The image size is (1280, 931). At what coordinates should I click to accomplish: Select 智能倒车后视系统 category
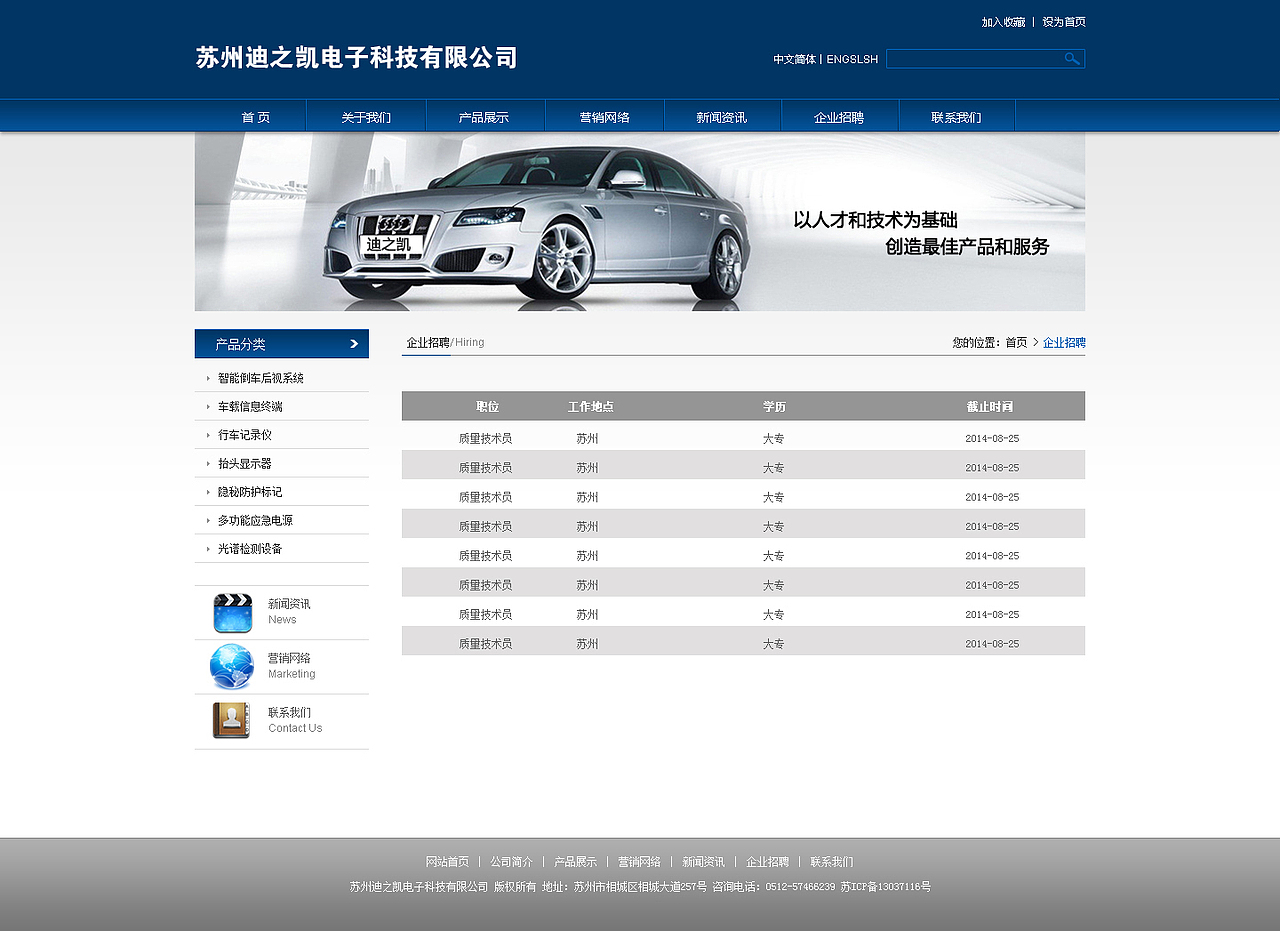click(x=261, y=378)
